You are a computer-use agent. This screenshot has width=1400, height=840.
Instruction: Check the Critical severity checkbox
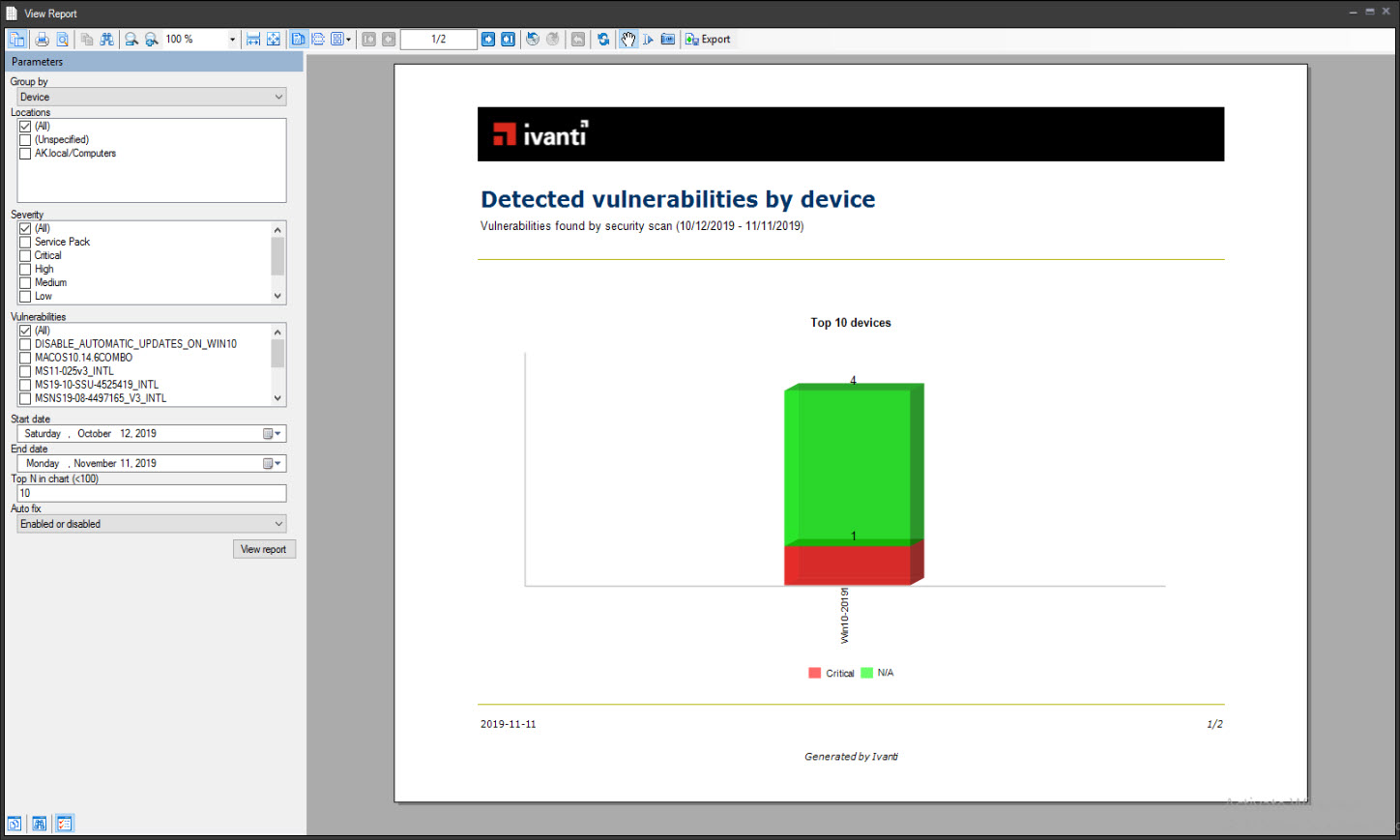(x=24, y=255)
